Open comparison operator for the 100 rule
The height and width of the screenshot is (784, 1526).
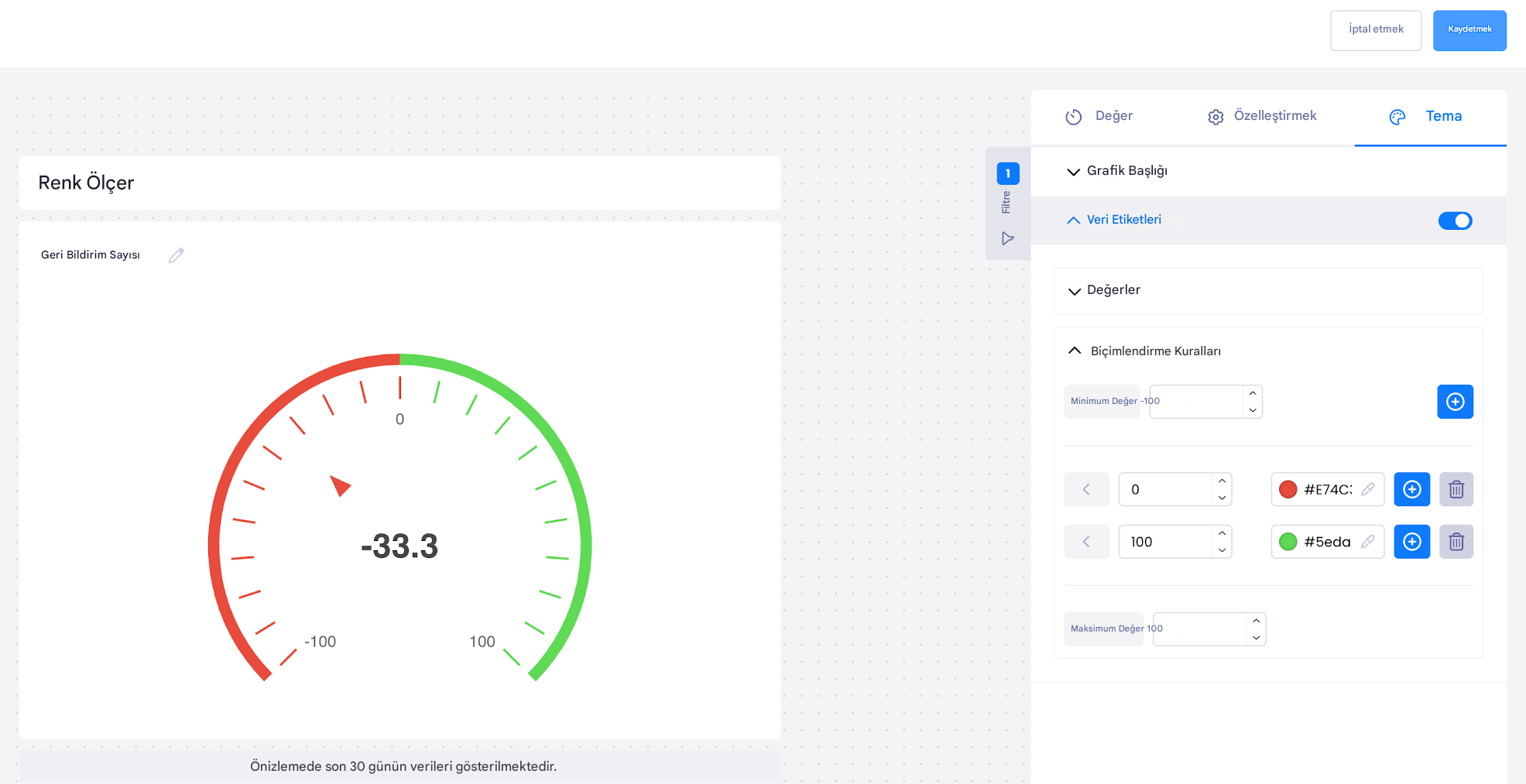[x=1086, y=542]
